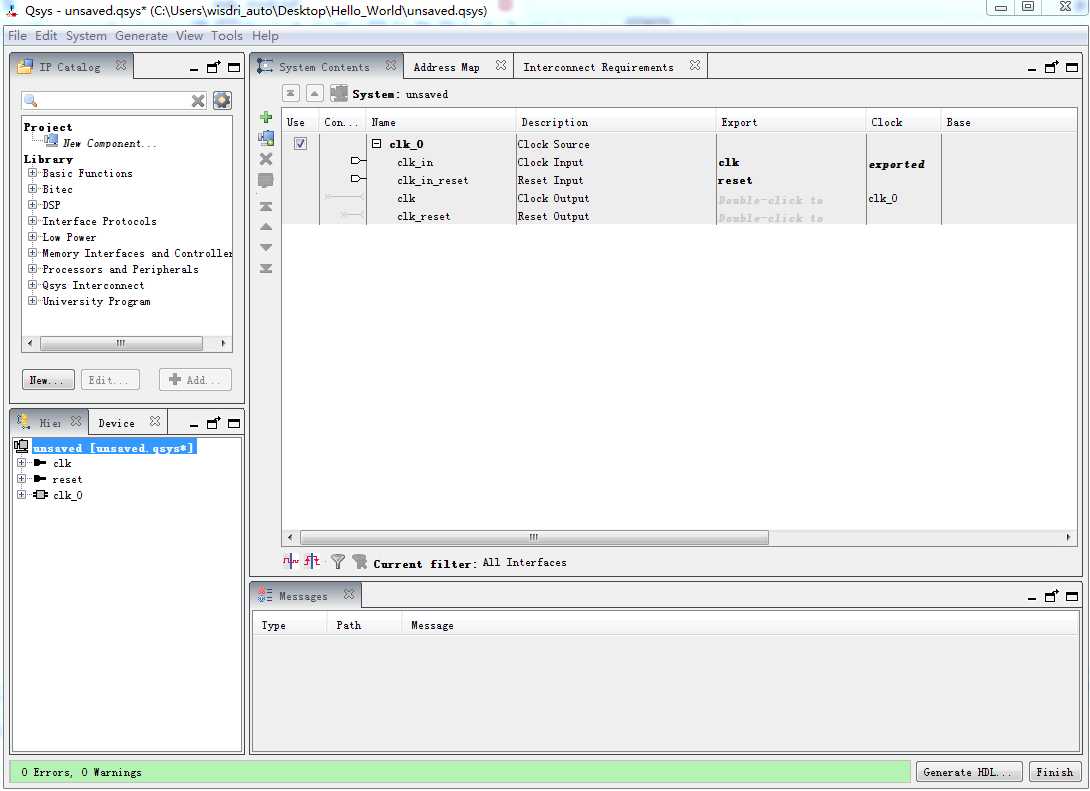Expand clk node in Hierarchy
Viewport: 1090px width, 791px height.
(22, 462)
